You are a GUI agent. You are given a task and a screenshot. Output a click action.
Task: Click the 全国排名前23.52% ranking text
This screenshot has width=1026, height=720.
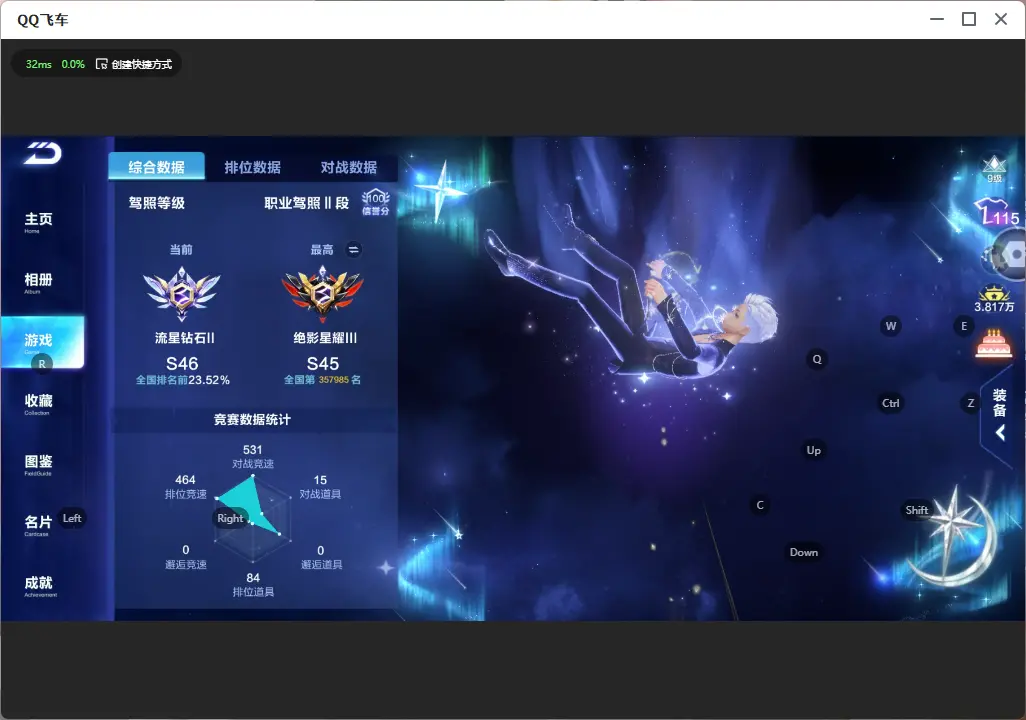point(183,380)
